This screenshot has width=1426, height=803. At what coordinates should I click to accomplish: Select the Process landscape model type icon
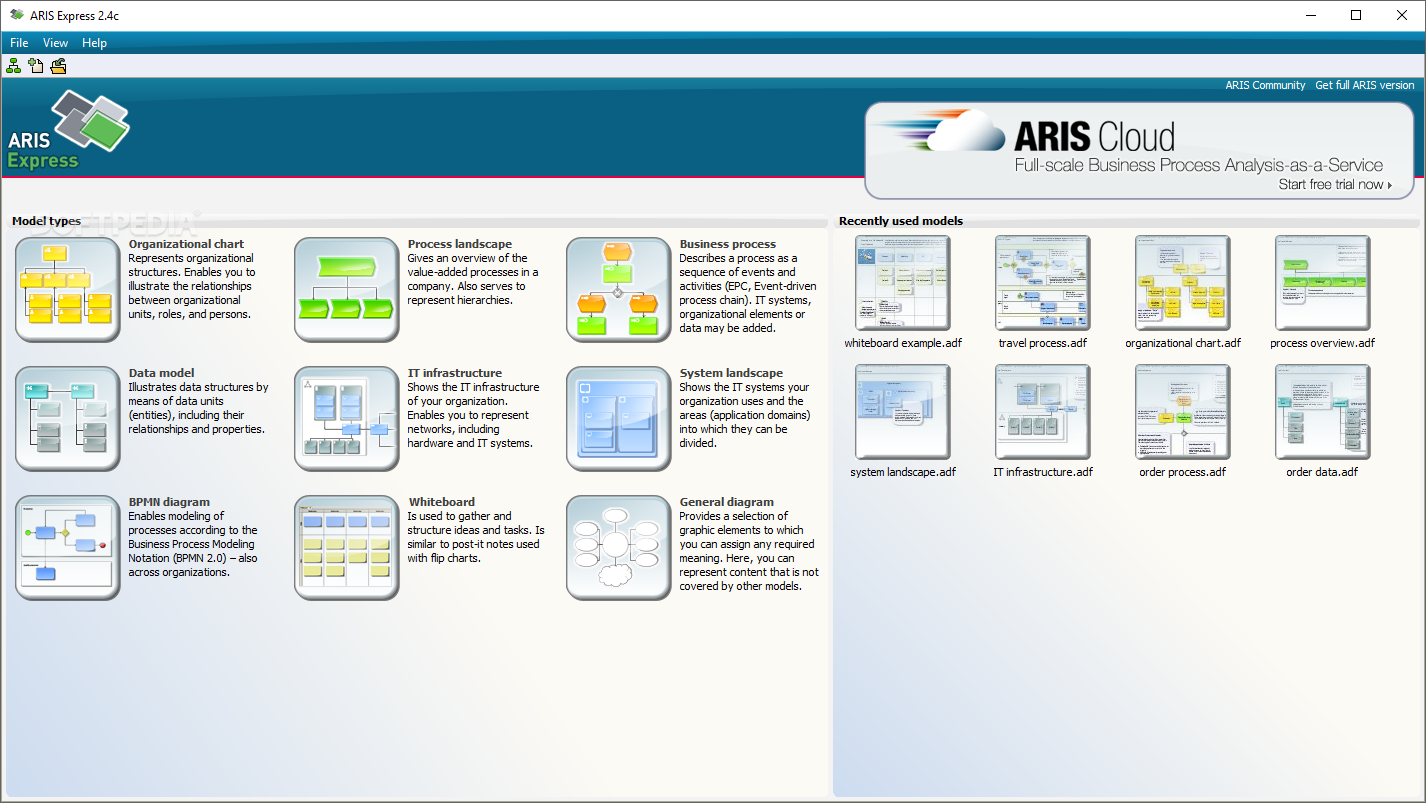[346, 290]
